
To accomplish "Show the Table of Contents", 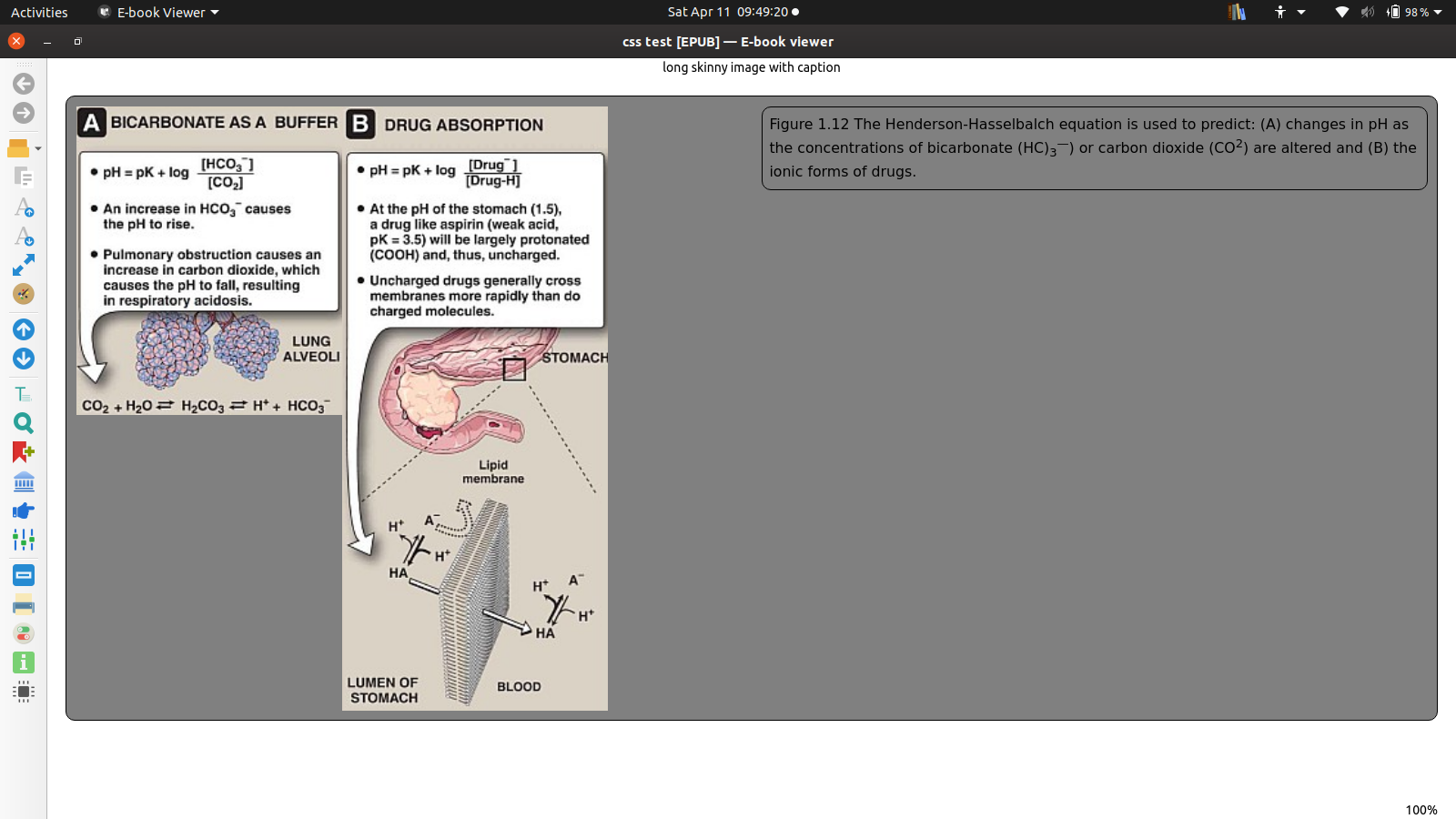I will coord(24,394).
